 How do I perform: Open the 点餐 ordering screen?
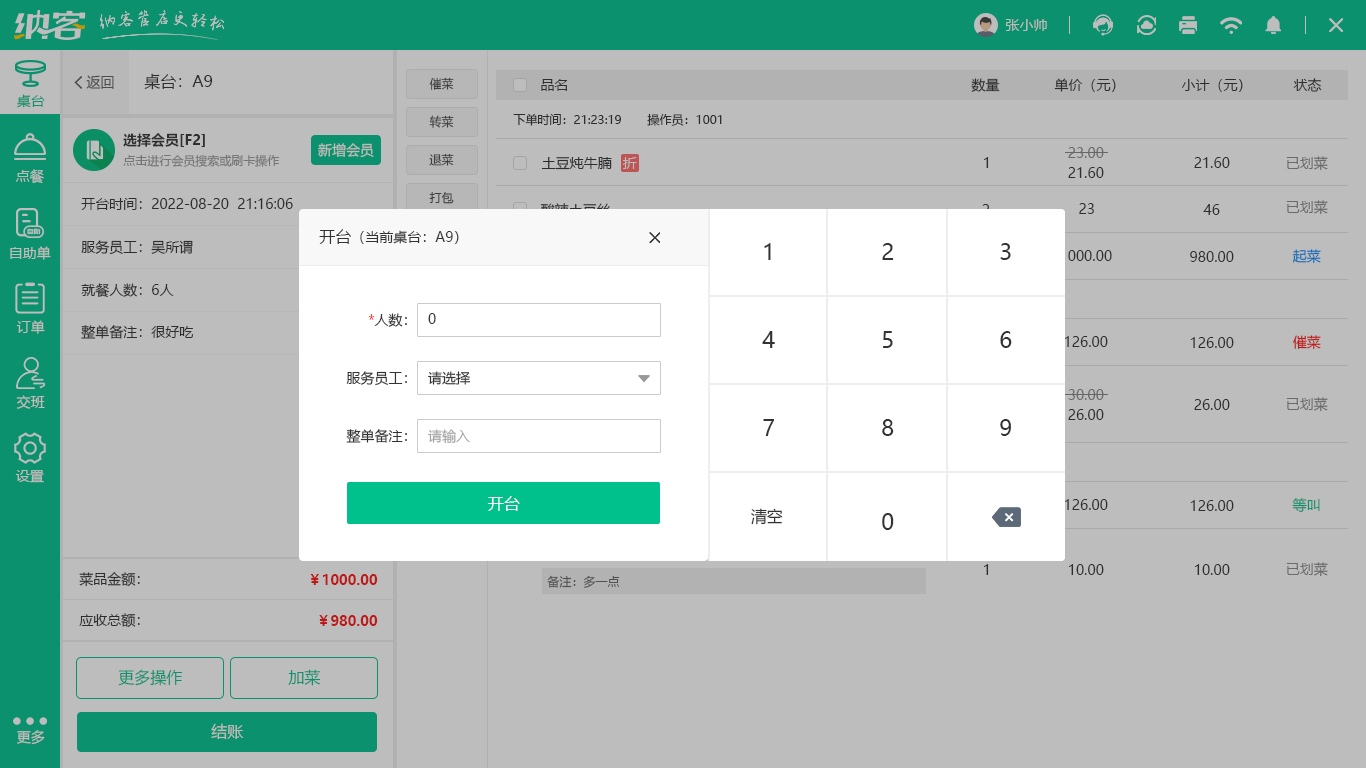tap(30, 158)
